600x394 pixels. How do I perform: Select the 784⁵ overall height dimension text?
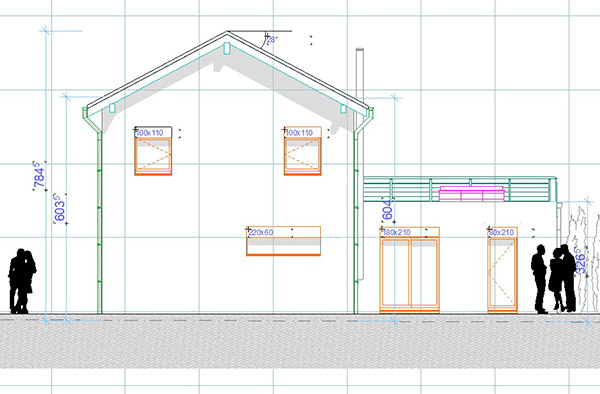coord(39,175)
